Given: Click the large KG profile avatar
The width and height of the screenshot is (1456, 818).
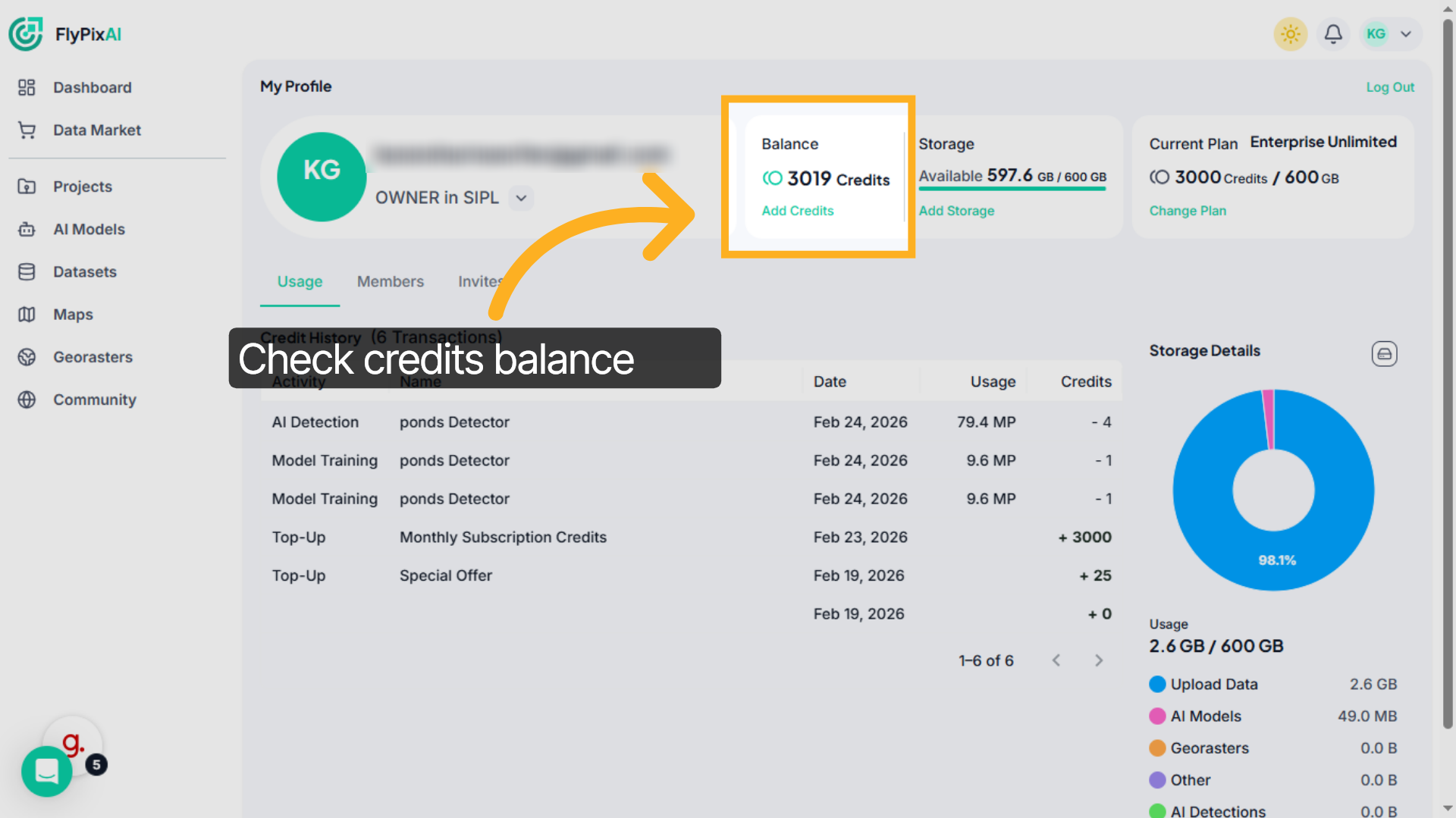Looking at the screenshot, I should tap(322, 177).
